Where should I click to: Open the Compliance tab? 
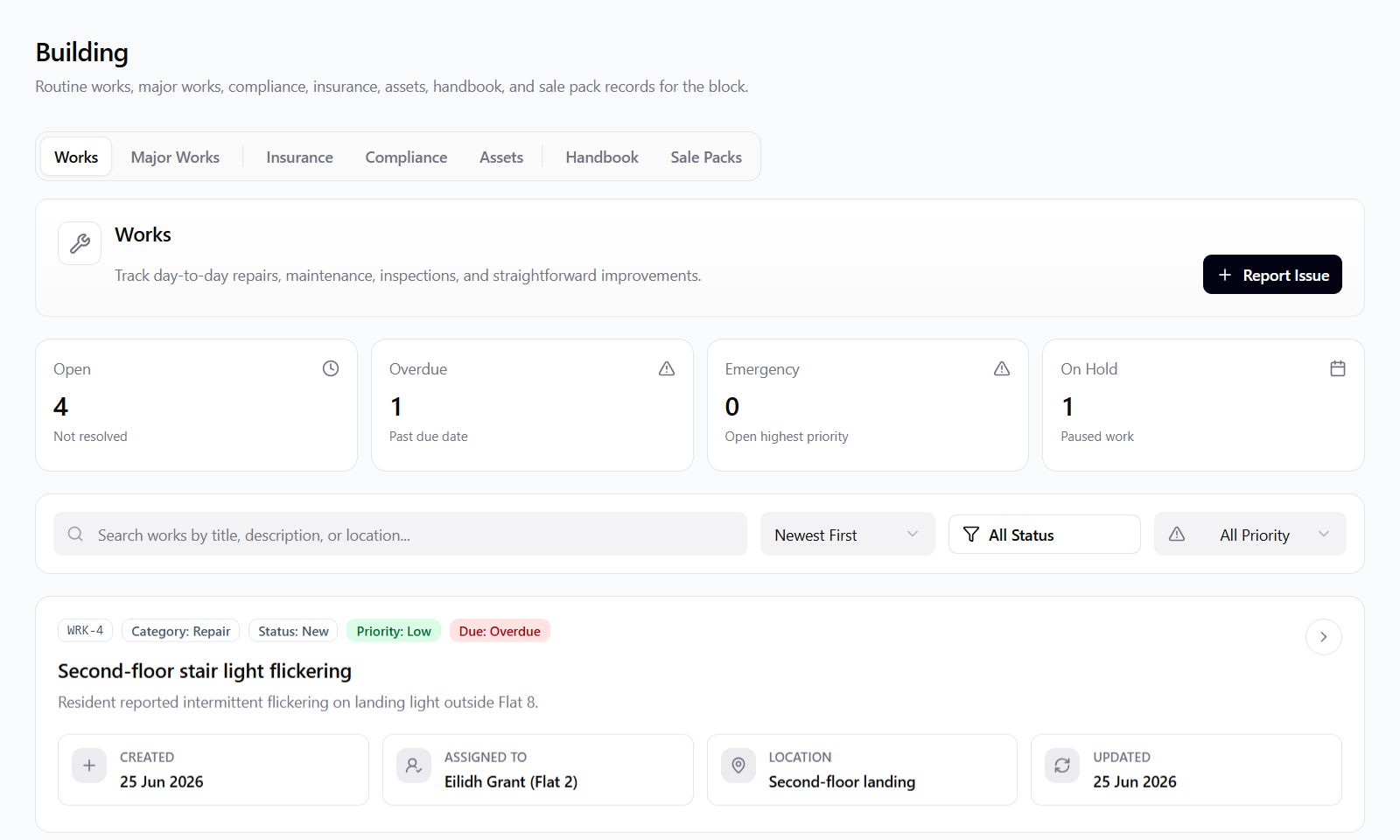[406, 157]
